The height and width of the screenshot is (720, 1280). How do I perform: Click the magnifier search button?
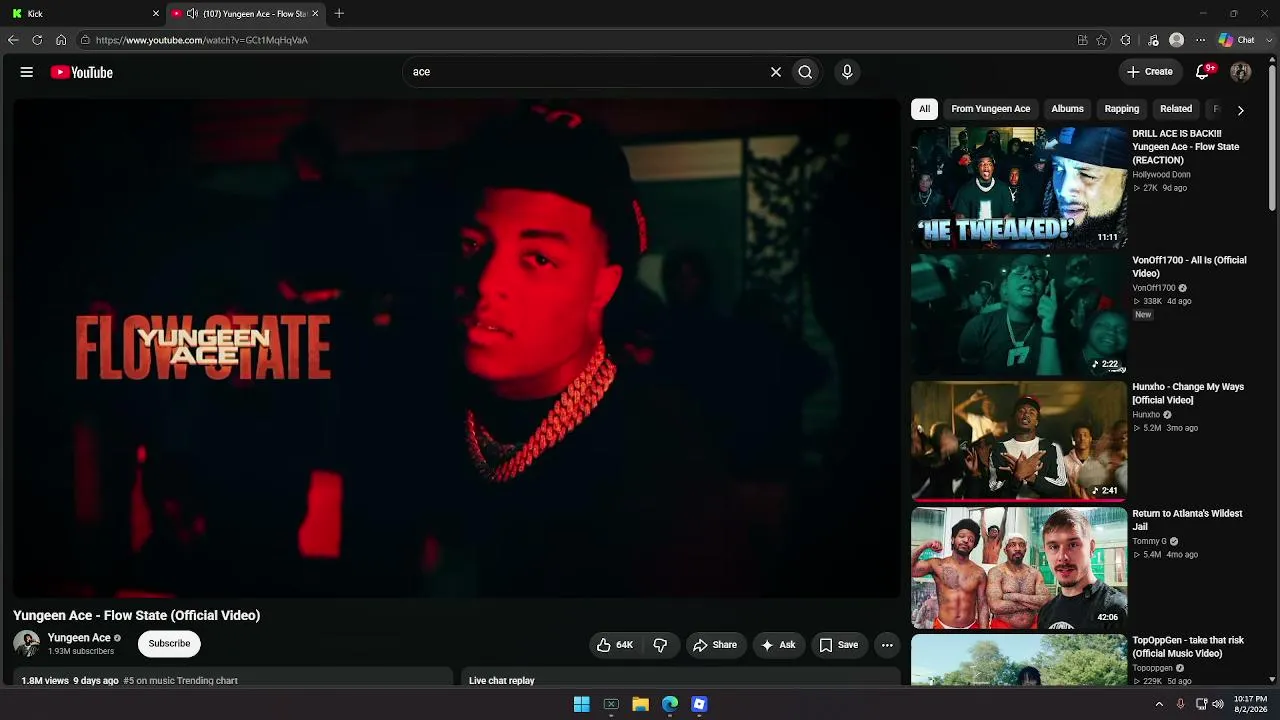click(x=805, y=72)
